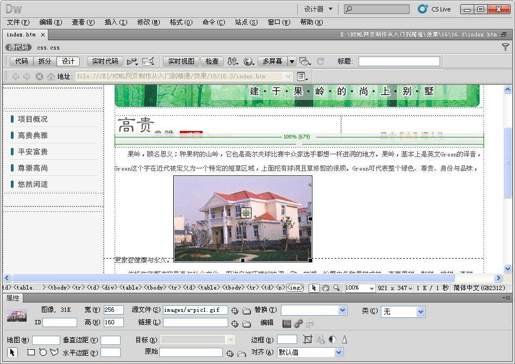Toggle 检查 mode
The width and height of the screenshot is (515, 364).
point(212,61)
